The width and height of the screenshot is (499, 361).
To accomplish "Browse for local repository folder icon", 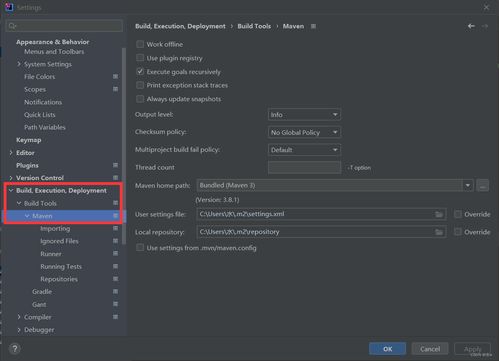I will 439,232.
